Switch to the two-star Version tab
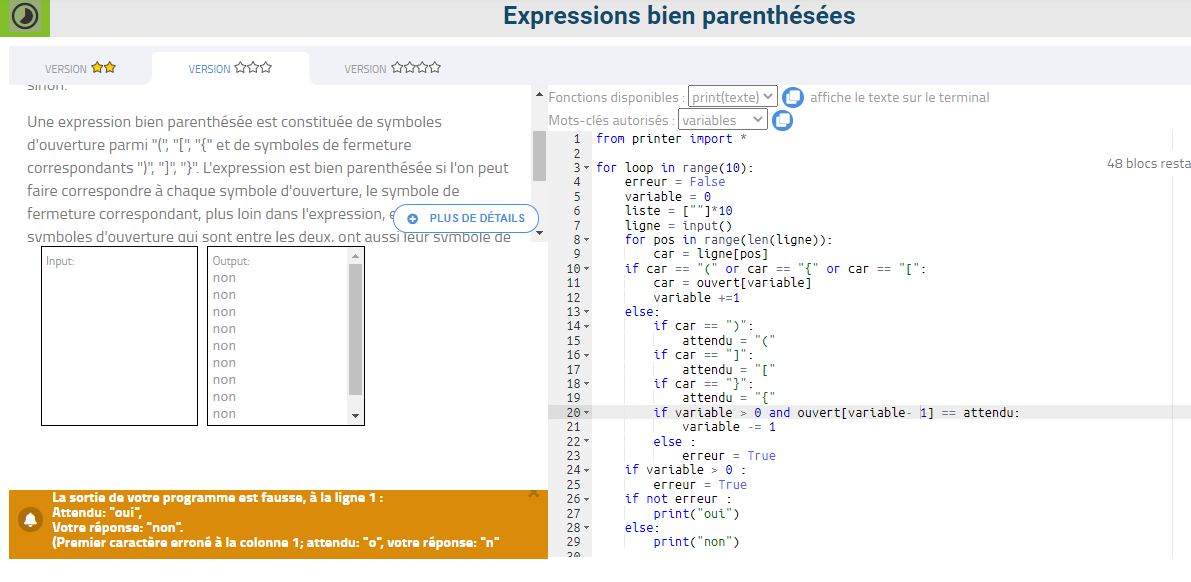1191x582 pixels. [80, 68]
